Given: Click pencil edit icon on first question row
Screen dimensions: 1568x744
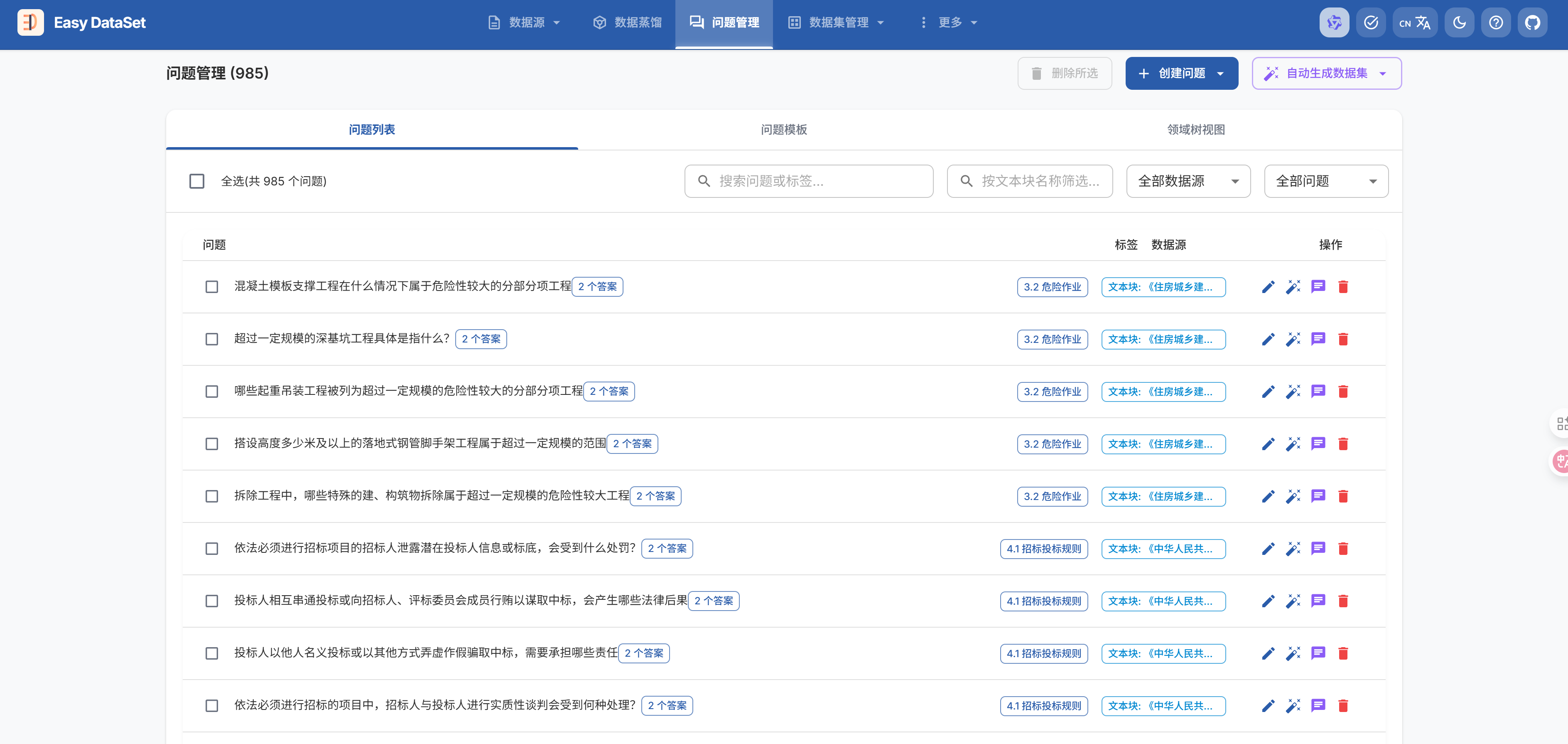Looking at the screenshot, I should coord(1268,286).
